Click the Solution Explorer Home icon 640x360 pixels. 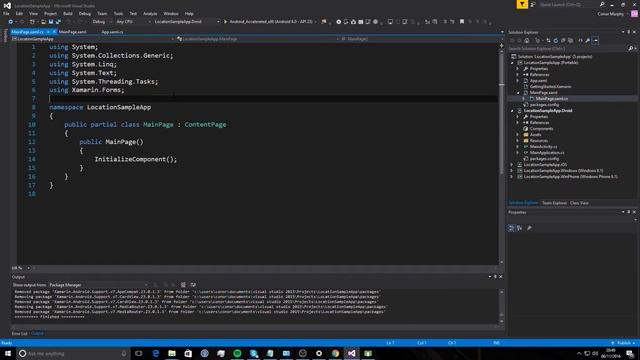click(527, 40)
